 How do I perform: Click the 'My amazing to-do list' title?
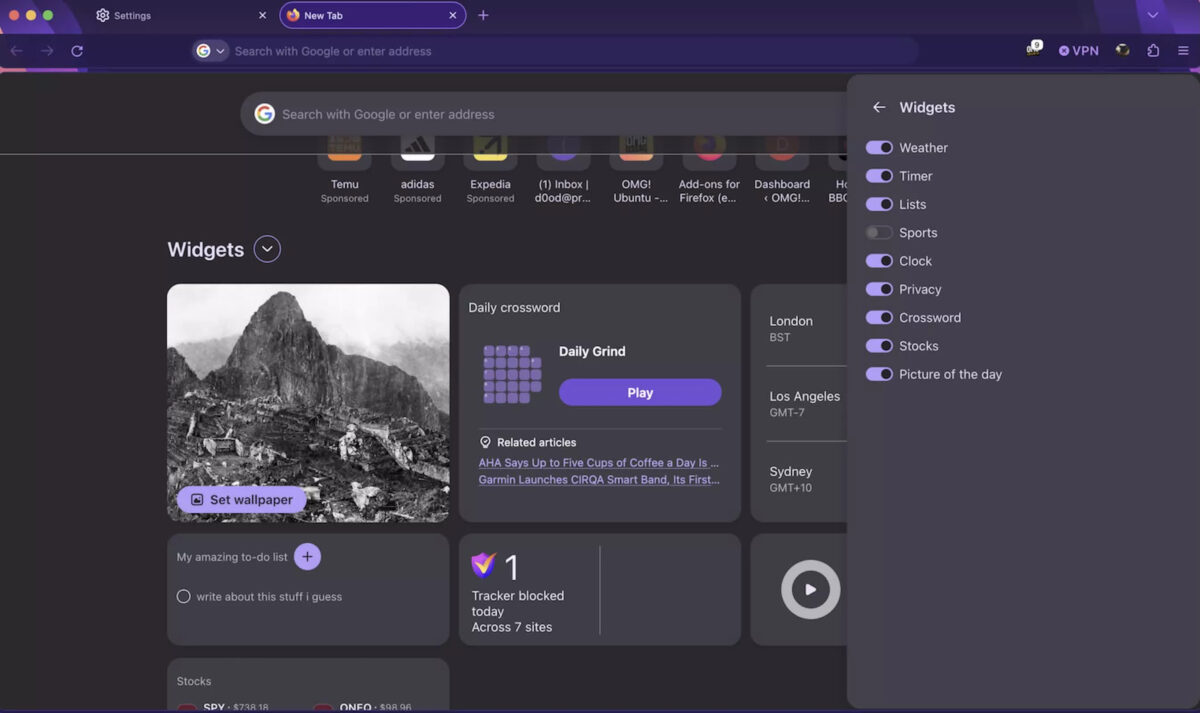(x=232, y=557)
